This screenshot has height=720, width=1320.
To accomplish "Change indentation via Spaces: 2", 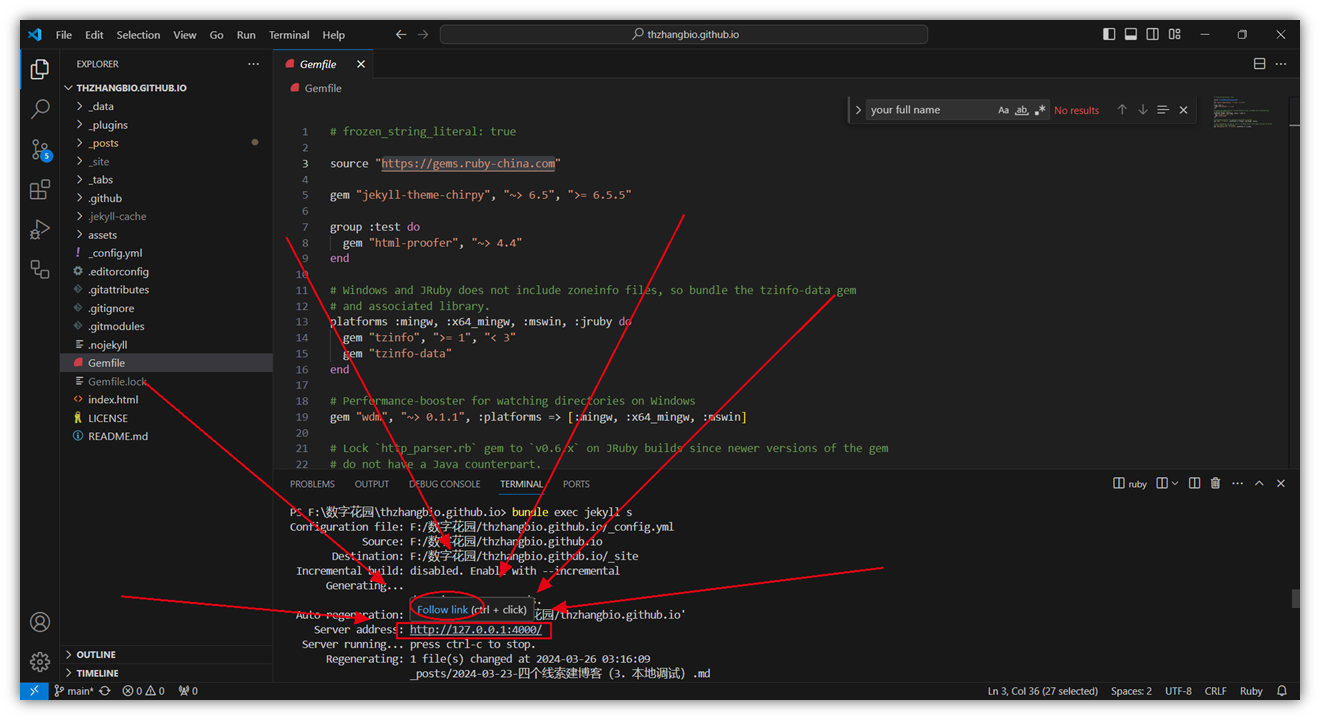I will point(1131,691).
